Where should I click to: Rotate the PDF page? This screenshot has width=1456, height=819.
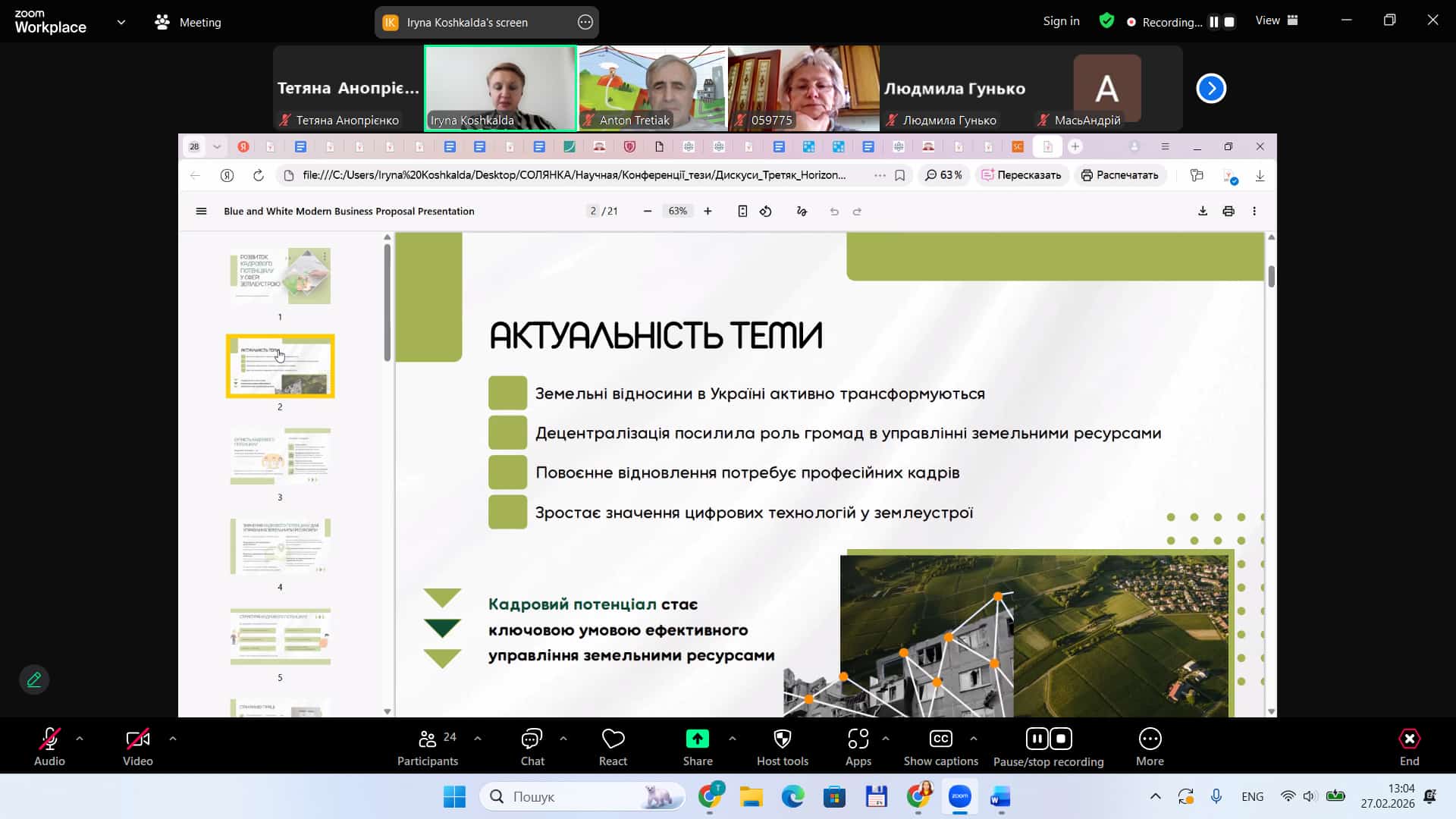pos(766,212)
